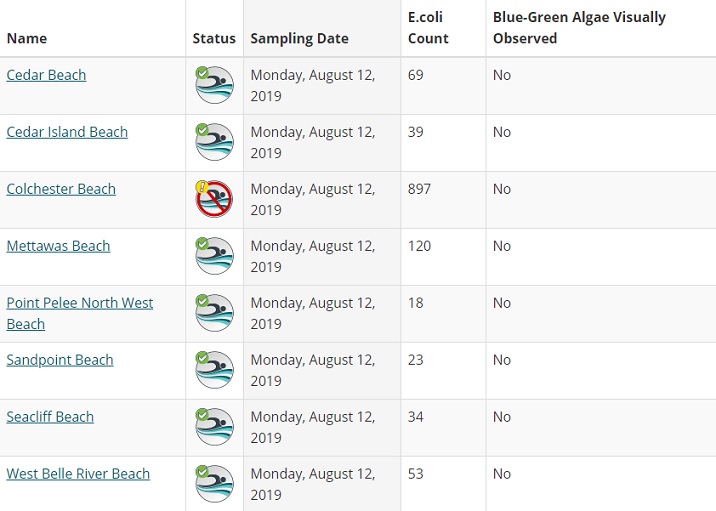Click Seacliff Beach swimming status icon
The width and height of the screenshot is (716, 511).
click(x=214, y=427)
